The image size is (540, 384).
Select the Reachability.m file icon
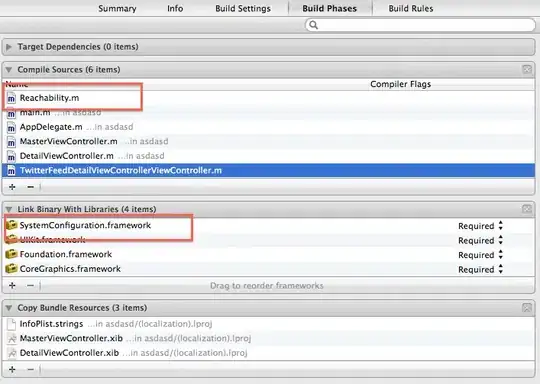pos(11,98)
